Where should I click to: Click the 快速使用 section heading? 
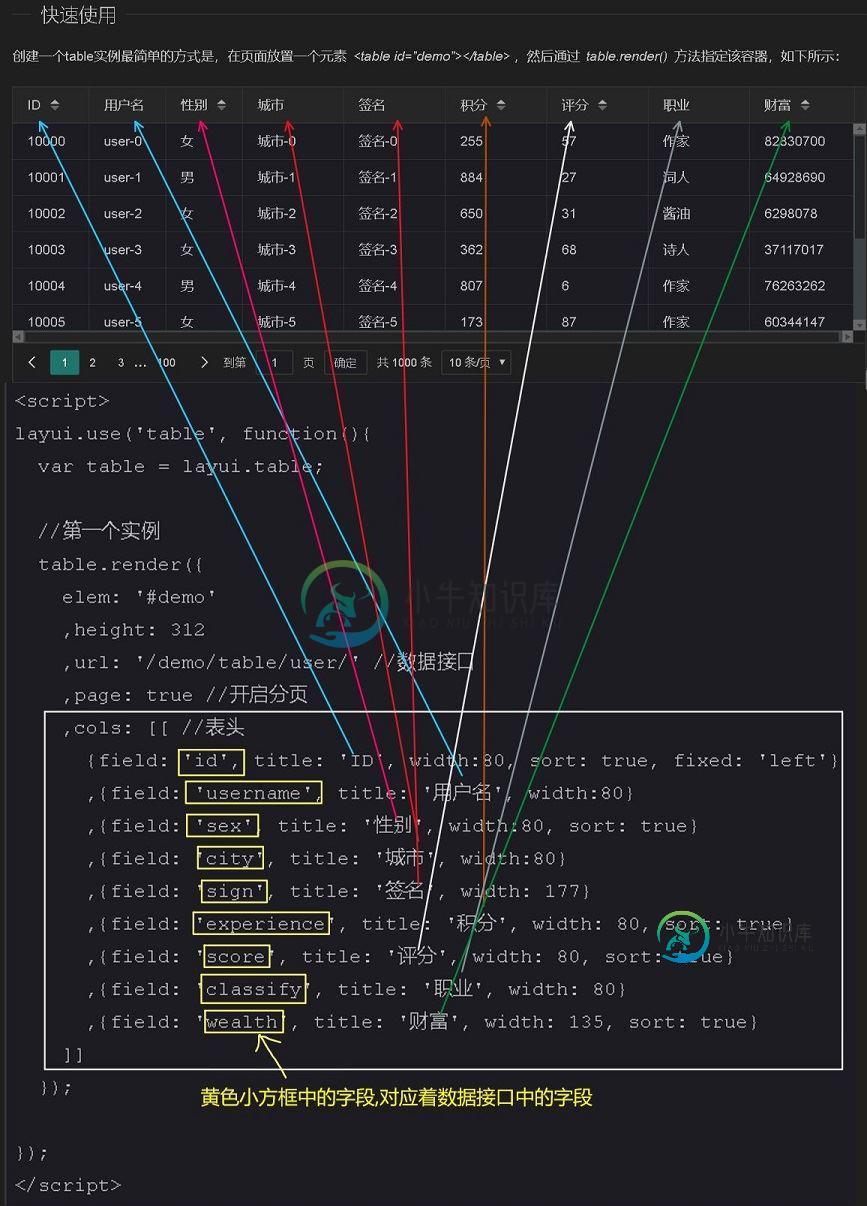point(78,15)
